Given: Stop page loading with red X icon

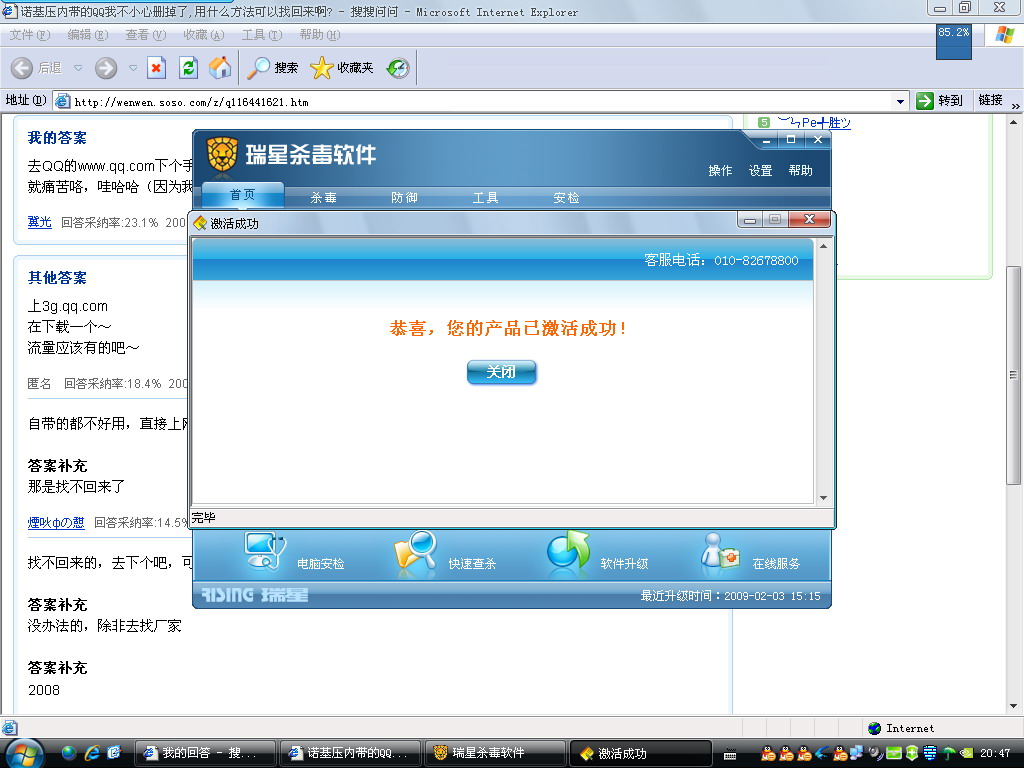Looking at the screenshot, I should 157,68.
